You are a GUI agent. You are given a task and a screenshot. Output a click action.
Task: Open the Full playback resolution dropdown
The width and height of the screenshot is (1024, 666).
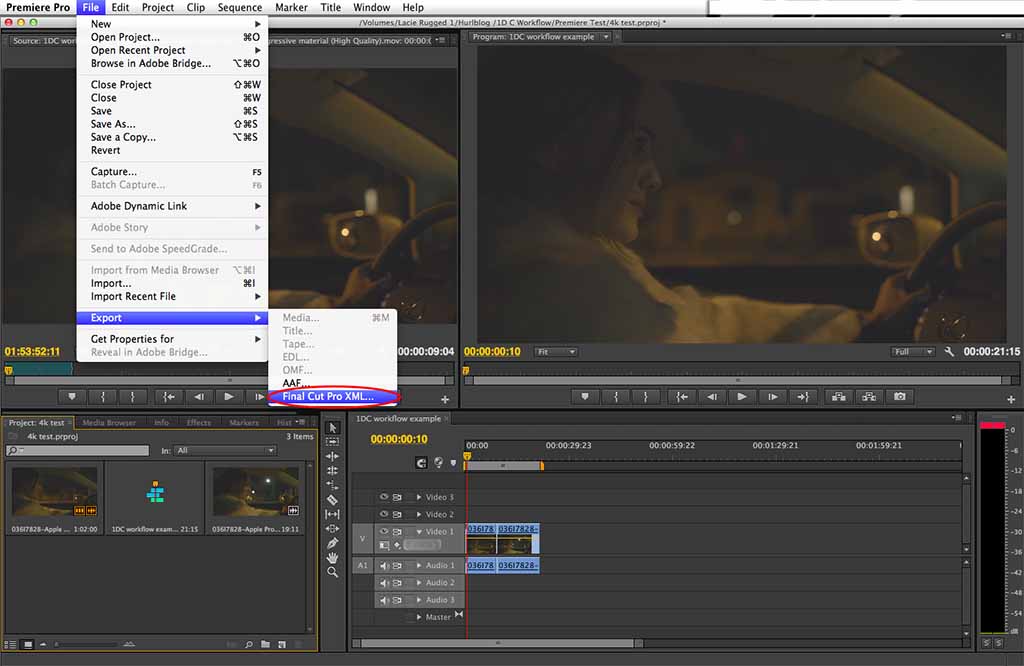tap(913, 352)
